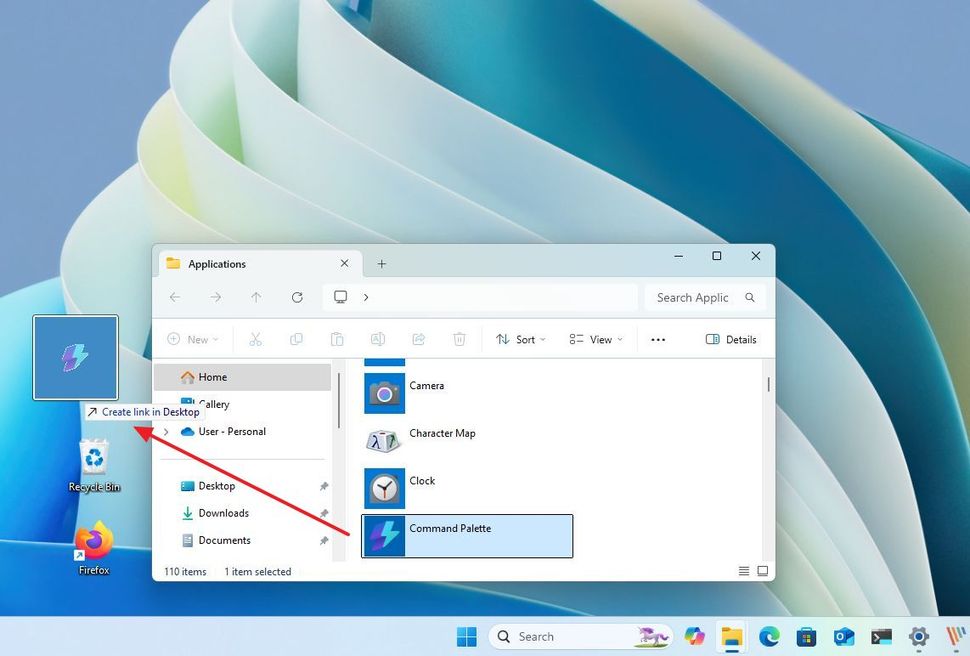Click the Paste icon on the toolbar
Screen dimensions: 970x656
[x=338, y=339]
